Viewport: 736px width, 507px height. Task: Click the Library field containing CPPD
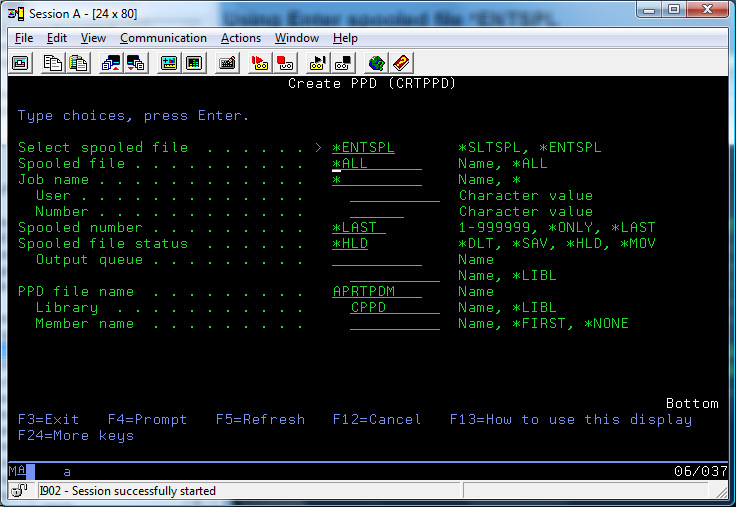click(395, 307)
